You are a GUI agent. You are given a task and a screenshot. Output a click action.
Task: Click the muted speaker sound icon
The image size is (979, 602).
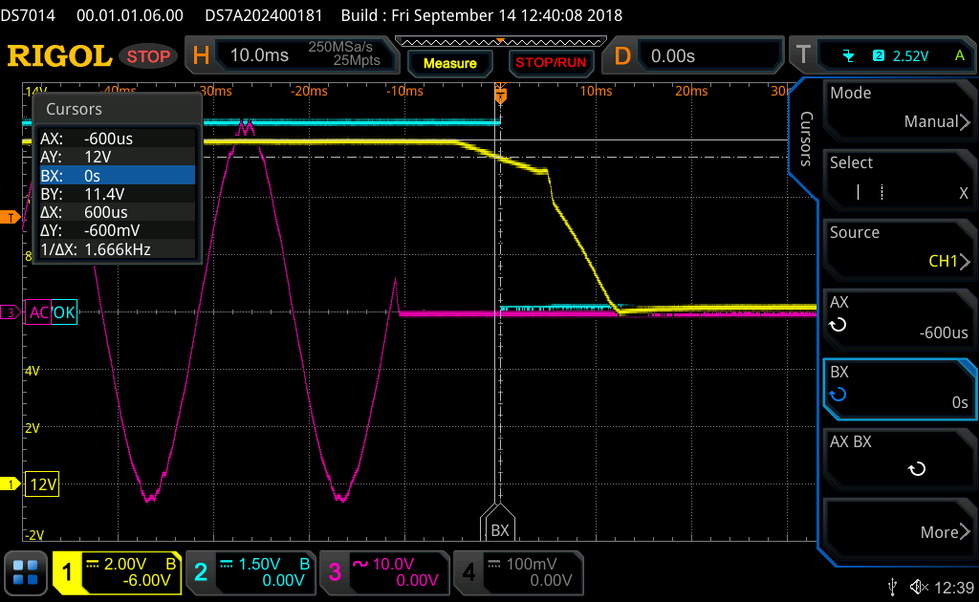918,587
